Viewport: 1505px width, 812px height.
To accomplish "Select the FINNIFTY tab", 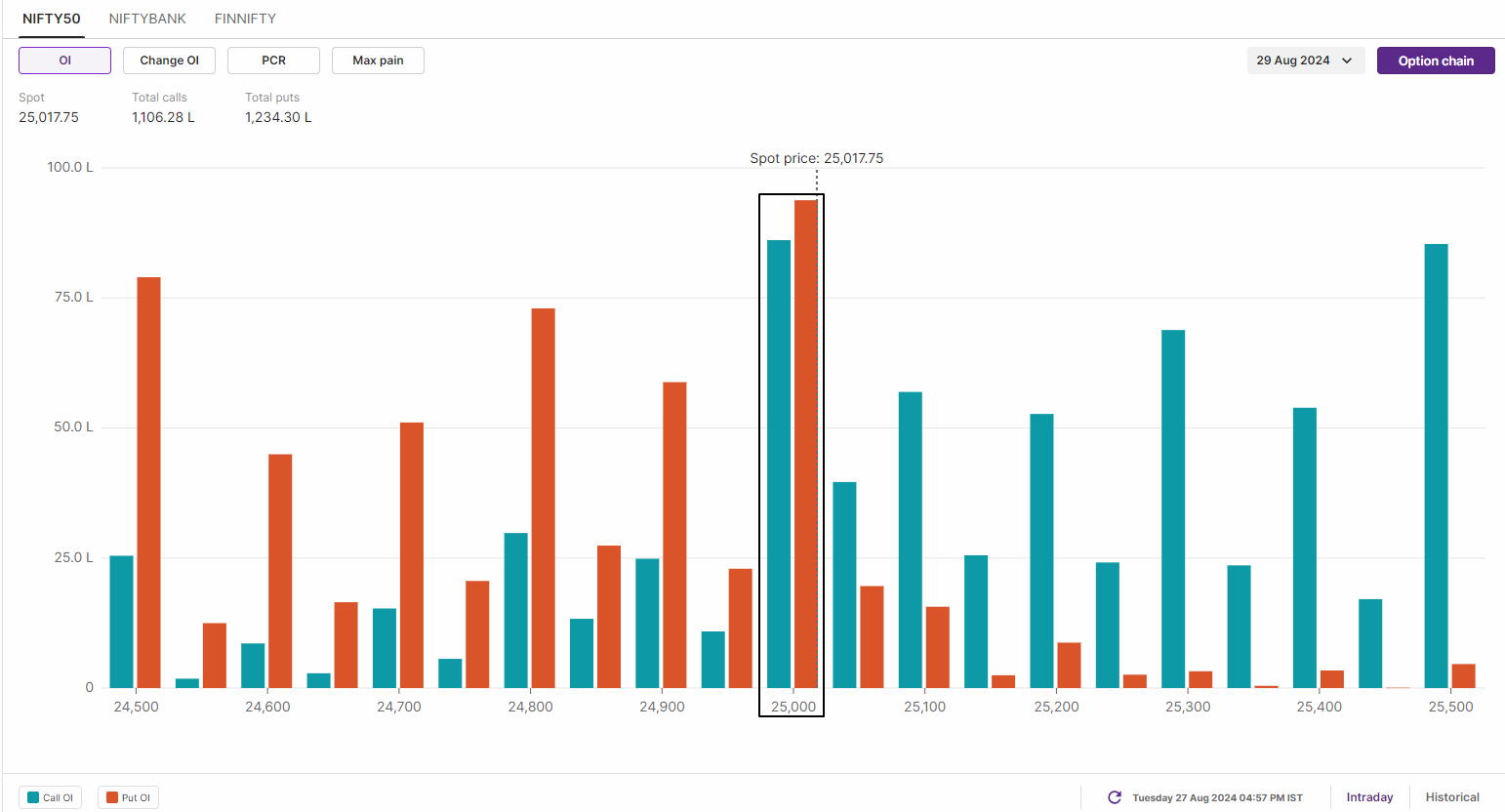I will point(245,19).
